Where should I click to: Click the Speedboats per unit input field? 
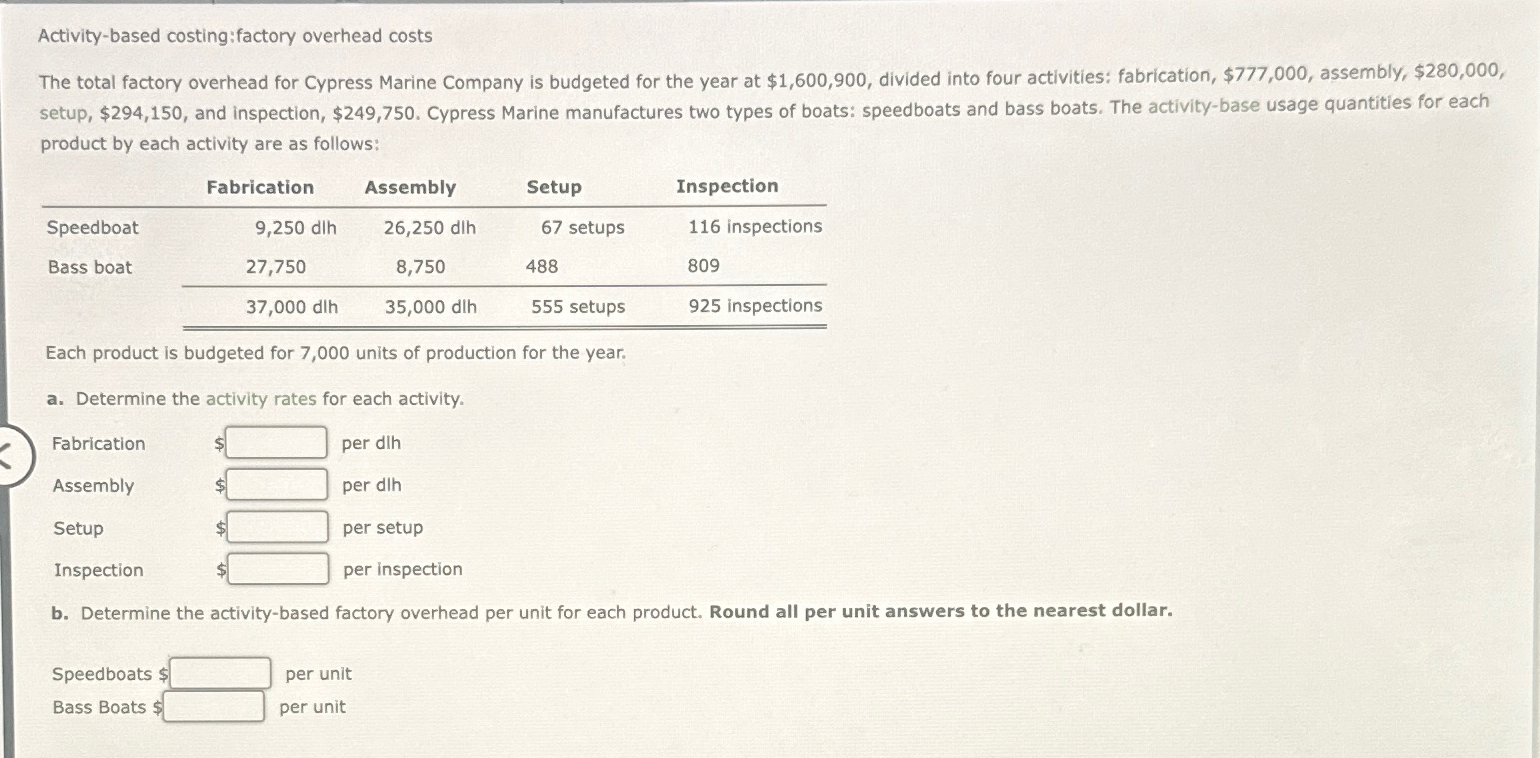coord(219,672)
